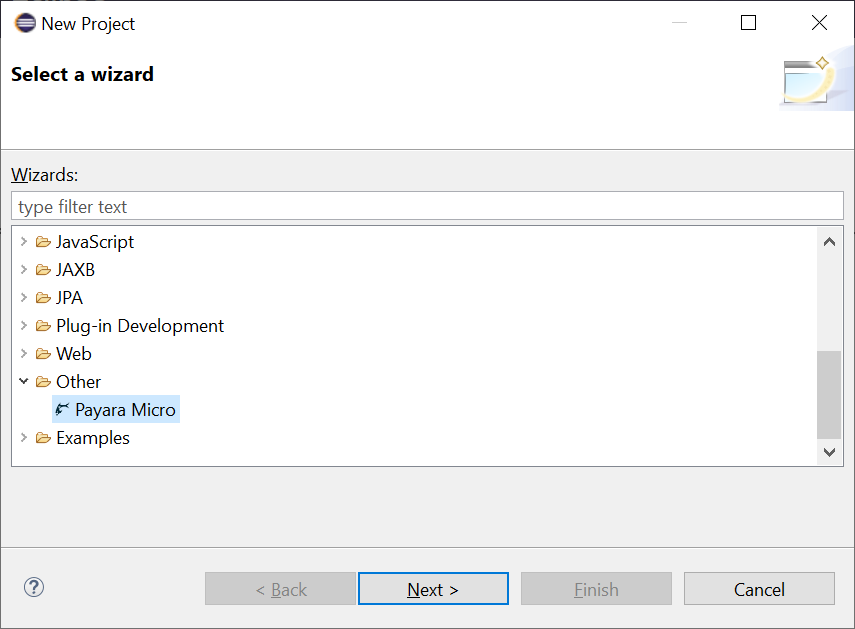
Task: Select the Web tree item label
Action: [74, 354]
